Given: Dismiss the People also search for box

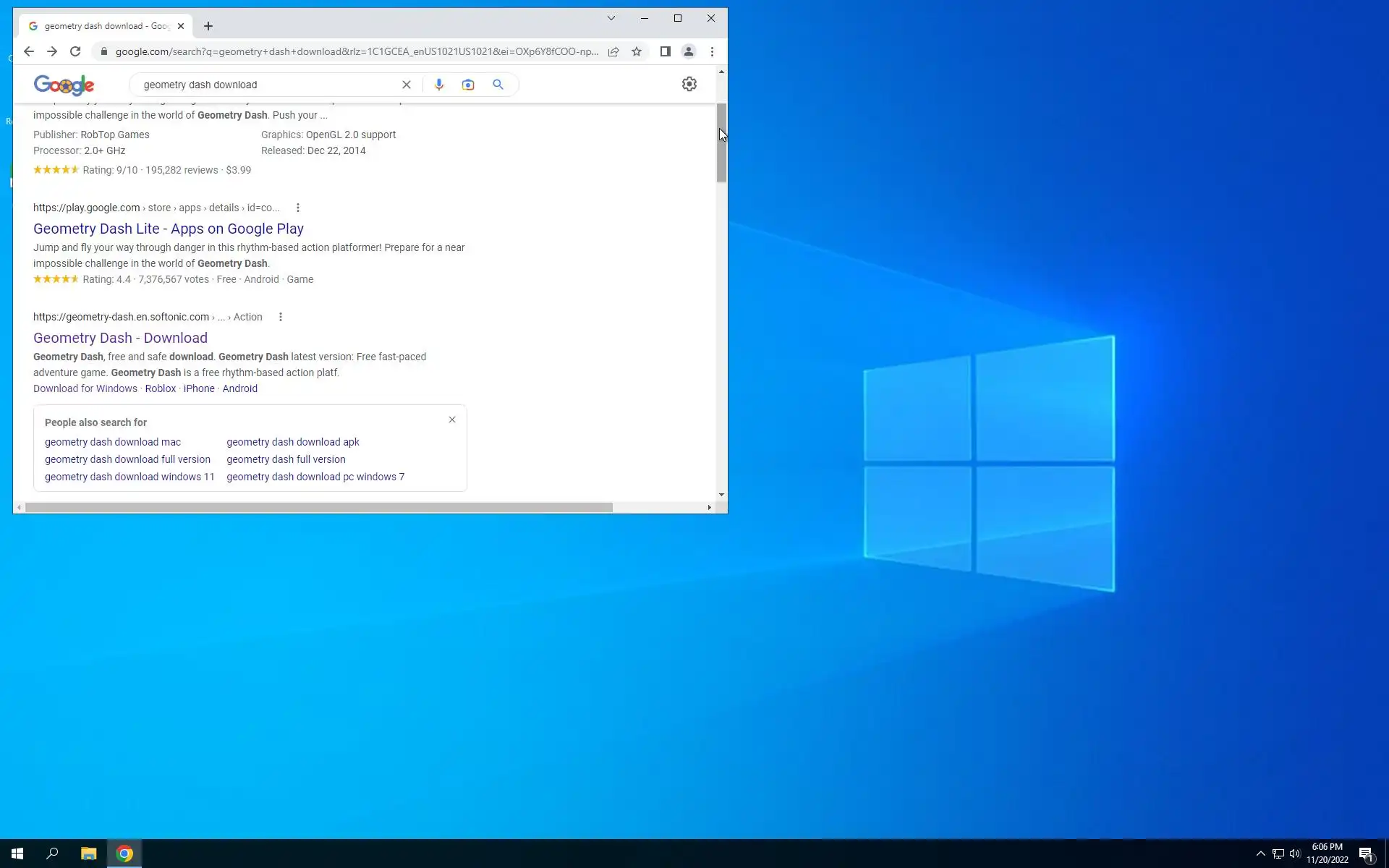Looking at the screenshot, I should click(452, 420).
